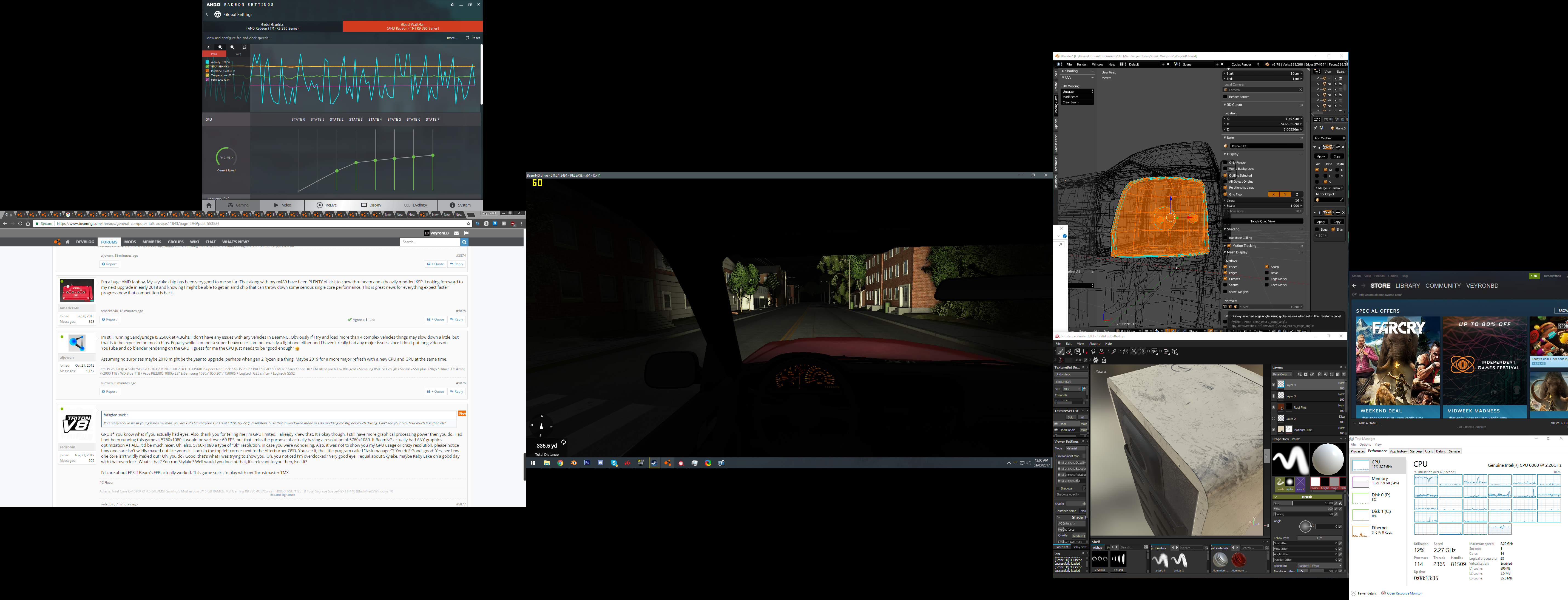Switch to Global Graphics tab in Radeon Settings
Image resolution: width=1568 pixels, height=600 pixels.
272,26
